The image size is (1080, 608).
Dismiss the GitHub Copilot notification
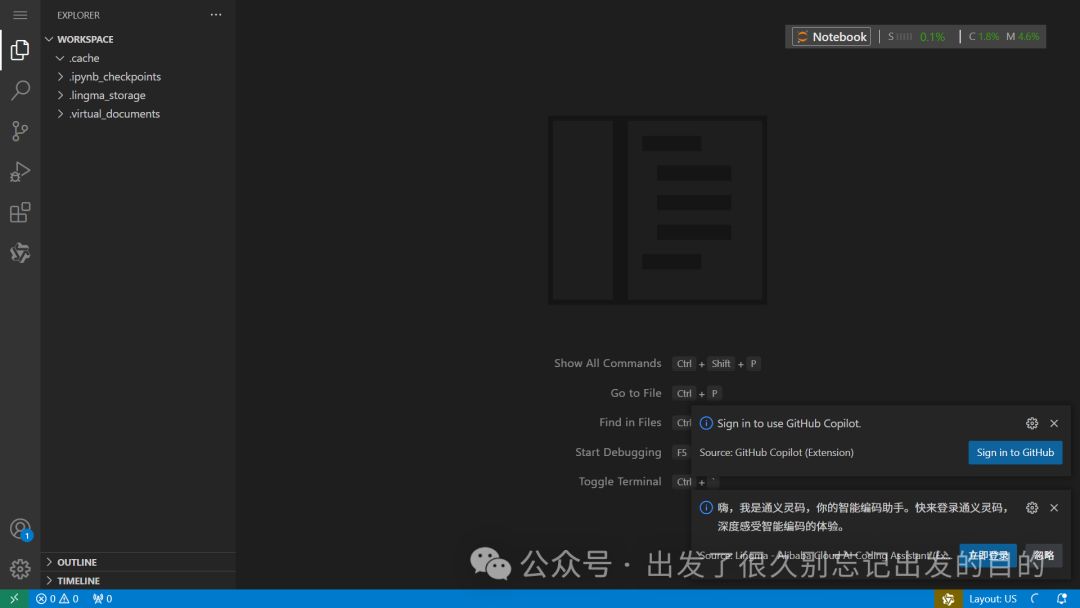(1053, 423)
